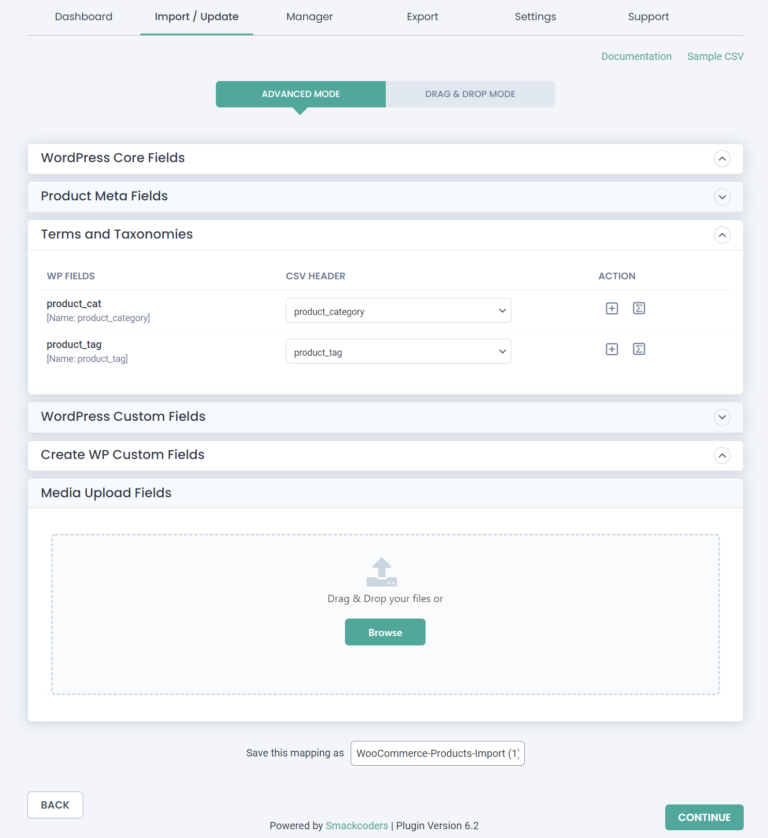Expand the WordPress Custom Fields section
768x838 pixels.
click(x=722, y=417)
